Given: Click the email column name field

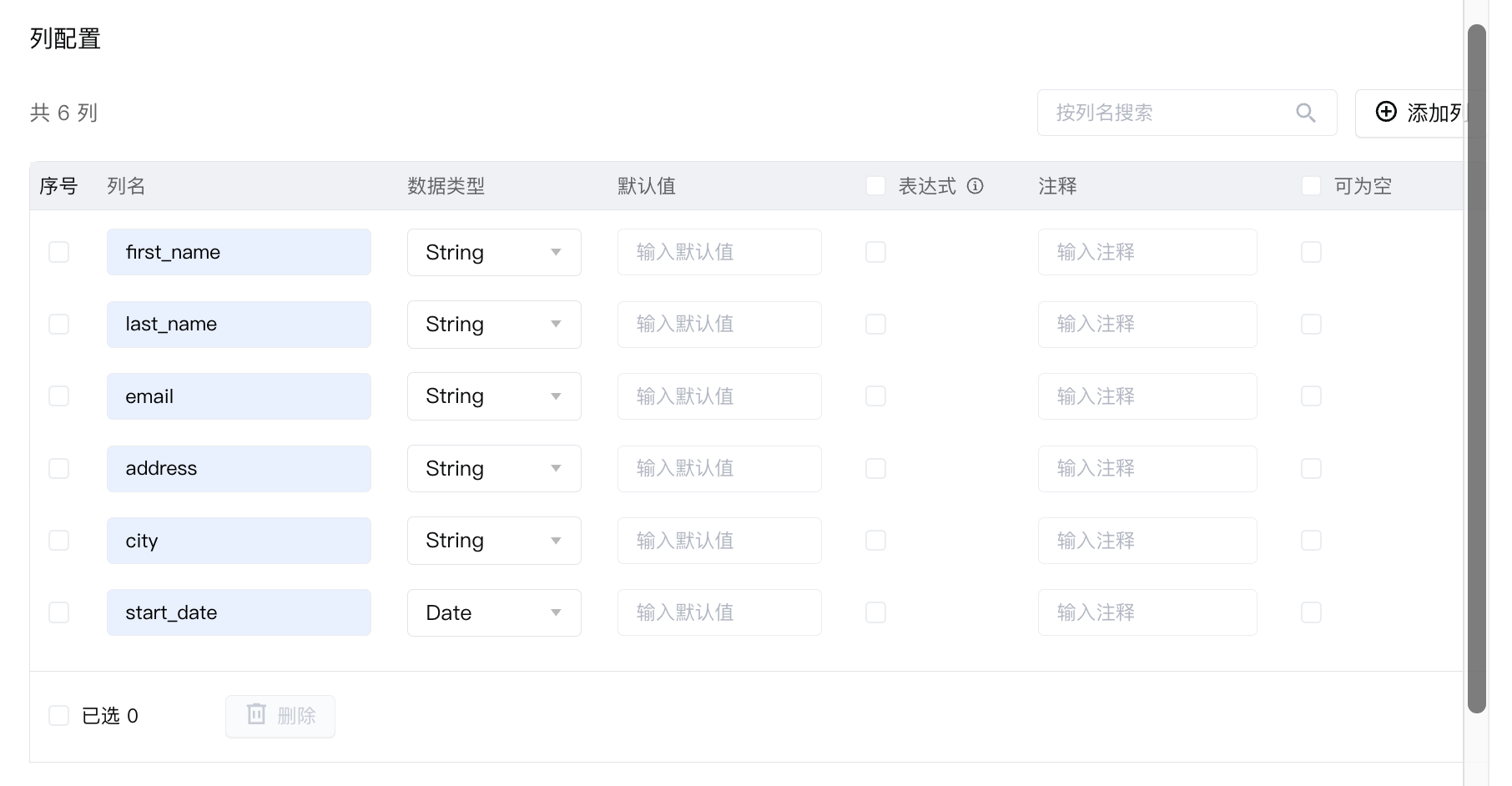Looking at the screenshot, I should coord(239,396).
